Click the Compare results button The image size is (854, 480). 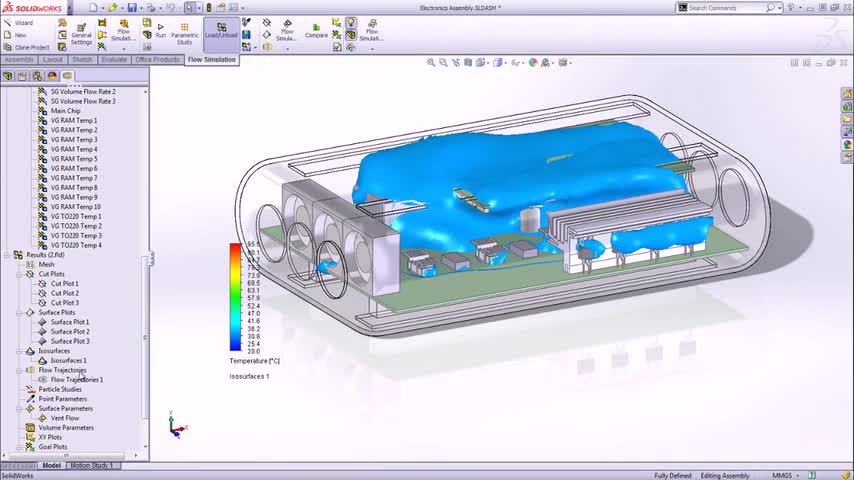coord(316,31)
